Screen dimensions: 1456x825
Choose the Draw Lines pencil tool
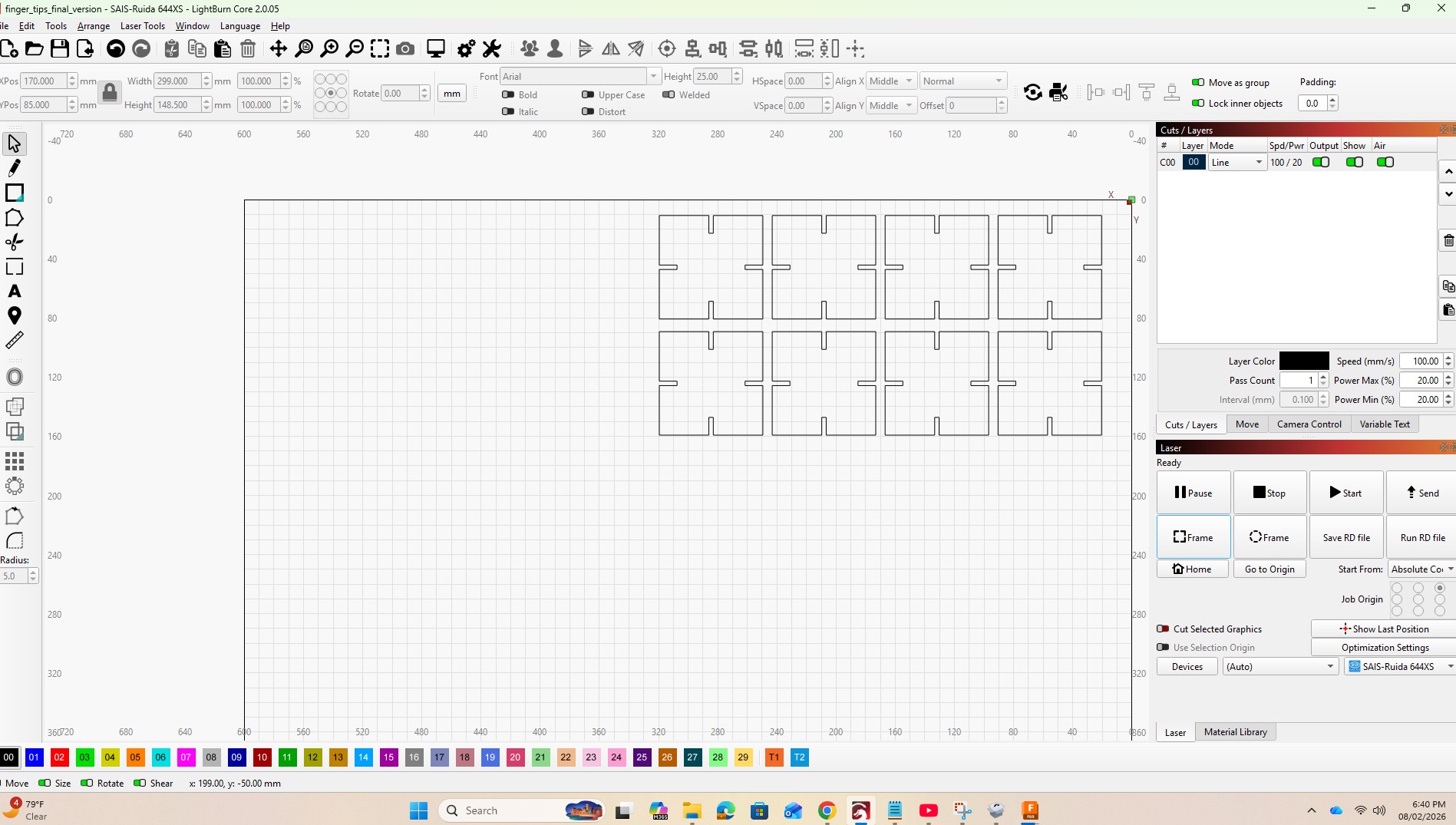click(x=15, y=168)
